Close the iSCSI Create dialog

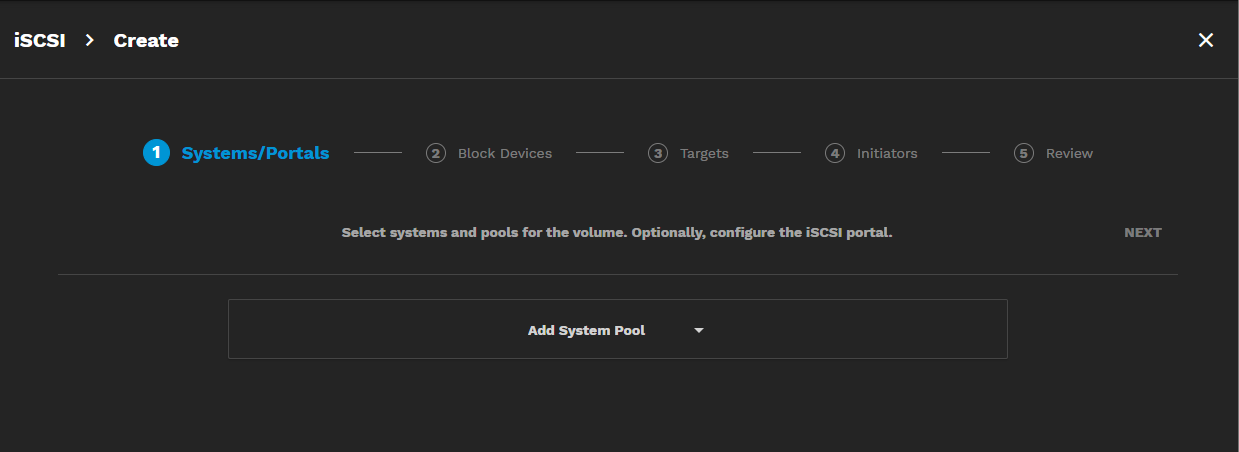point(1206,40)
